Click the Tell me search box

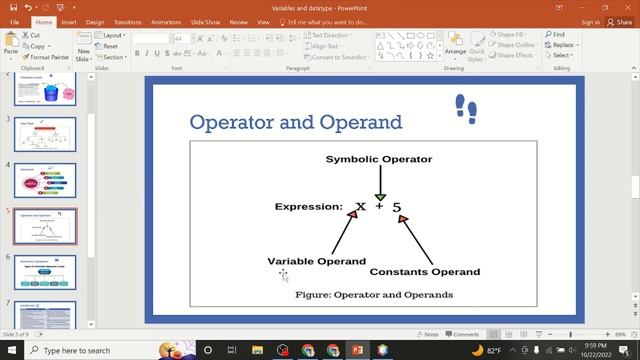[x=324, y=22]
